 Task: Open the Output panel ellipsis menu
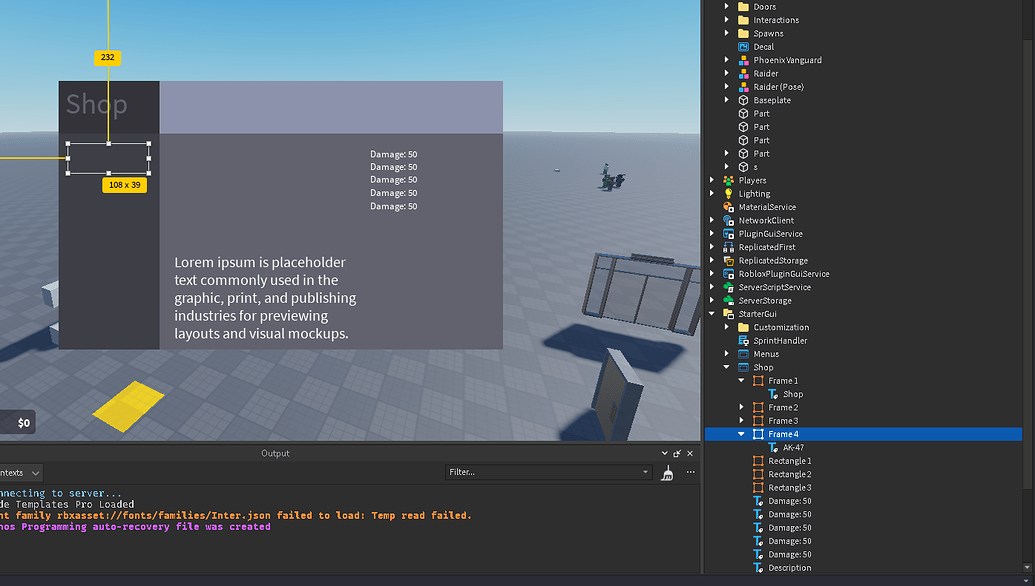tap(691, 472)
